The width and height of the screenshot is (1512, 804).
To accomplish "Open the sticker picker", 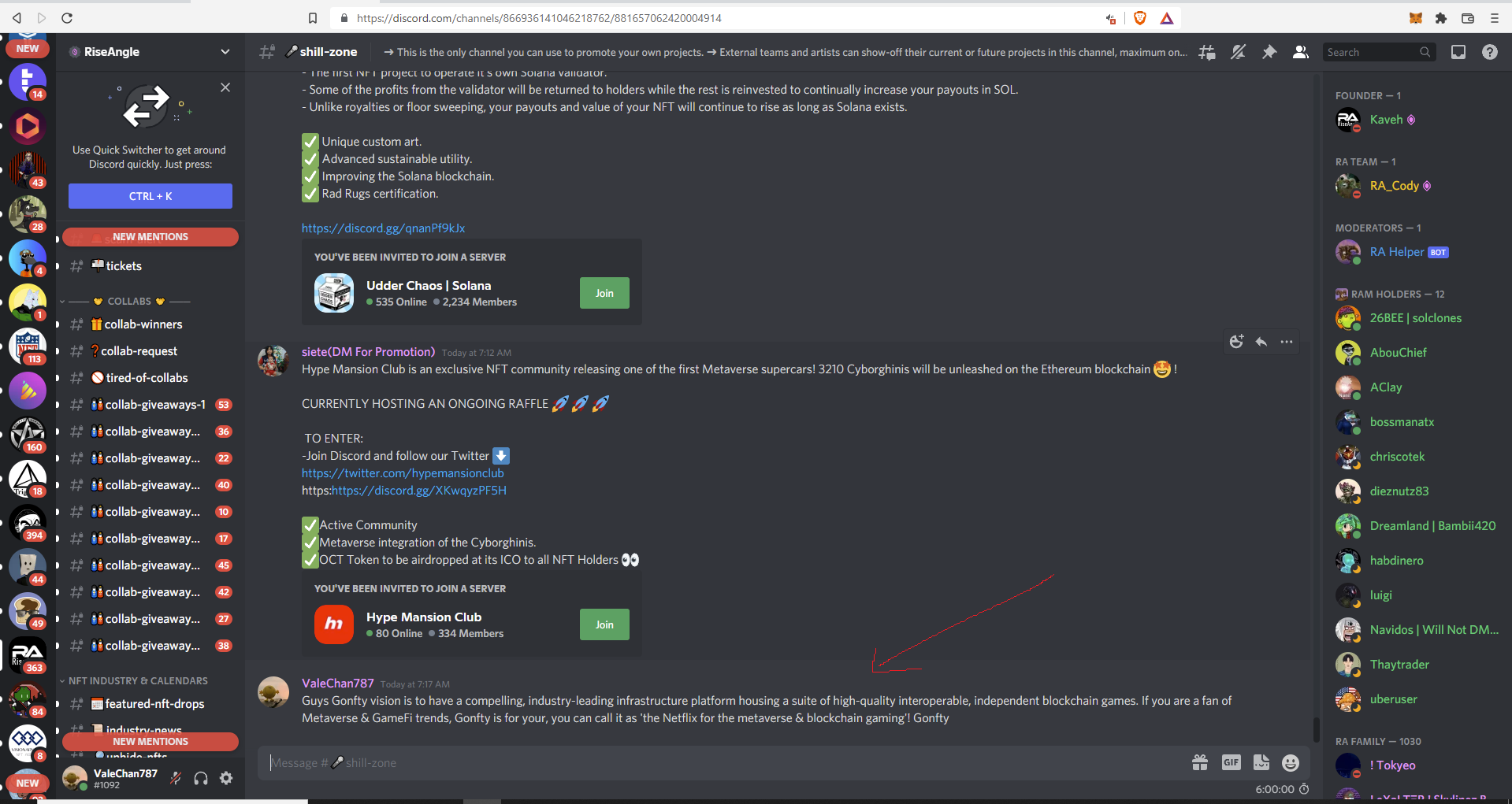I will pyautogui.click(x=1261, y=762).
